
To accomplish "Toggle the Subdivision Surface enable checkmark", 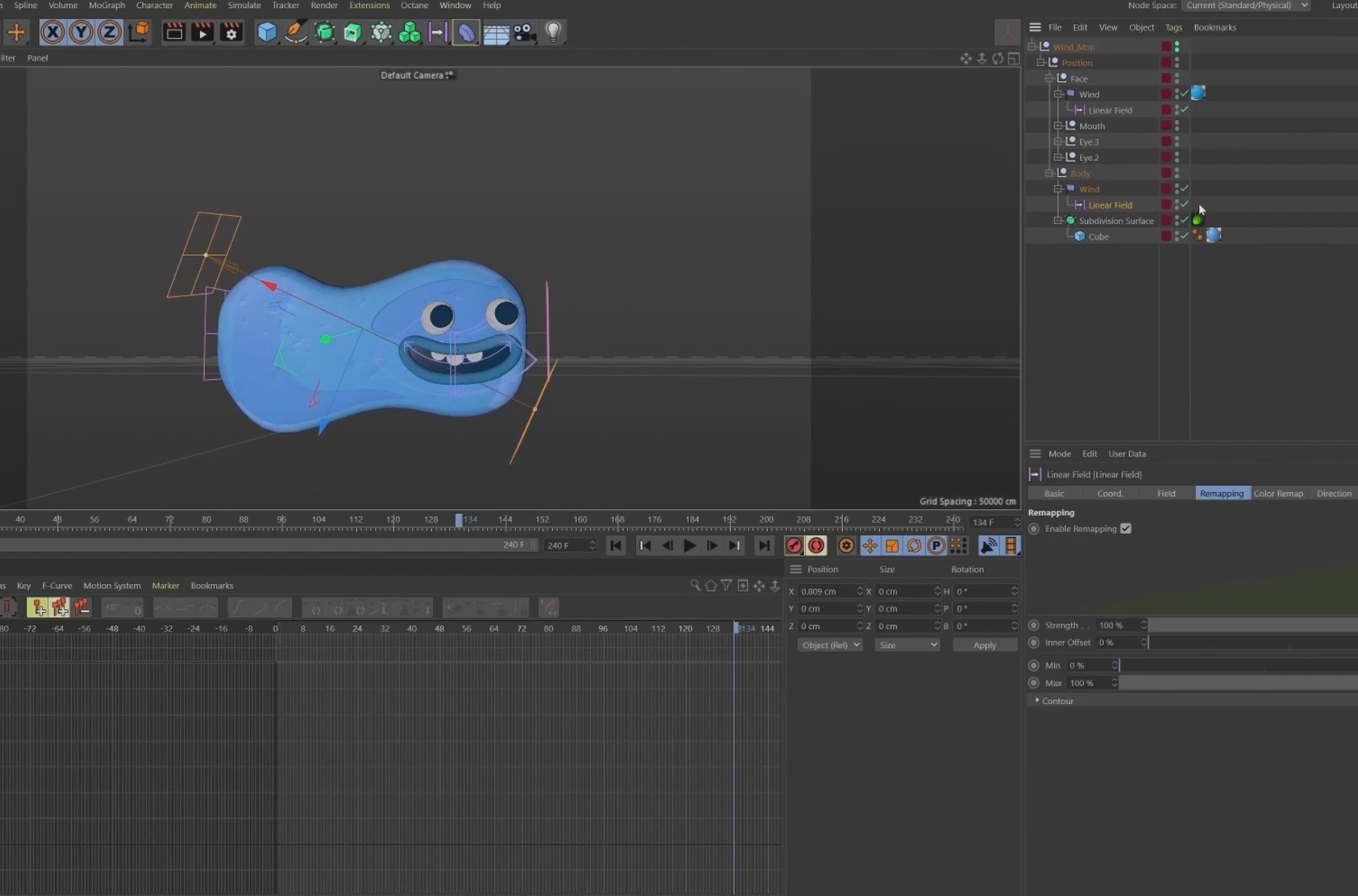I will (1185, 220).
